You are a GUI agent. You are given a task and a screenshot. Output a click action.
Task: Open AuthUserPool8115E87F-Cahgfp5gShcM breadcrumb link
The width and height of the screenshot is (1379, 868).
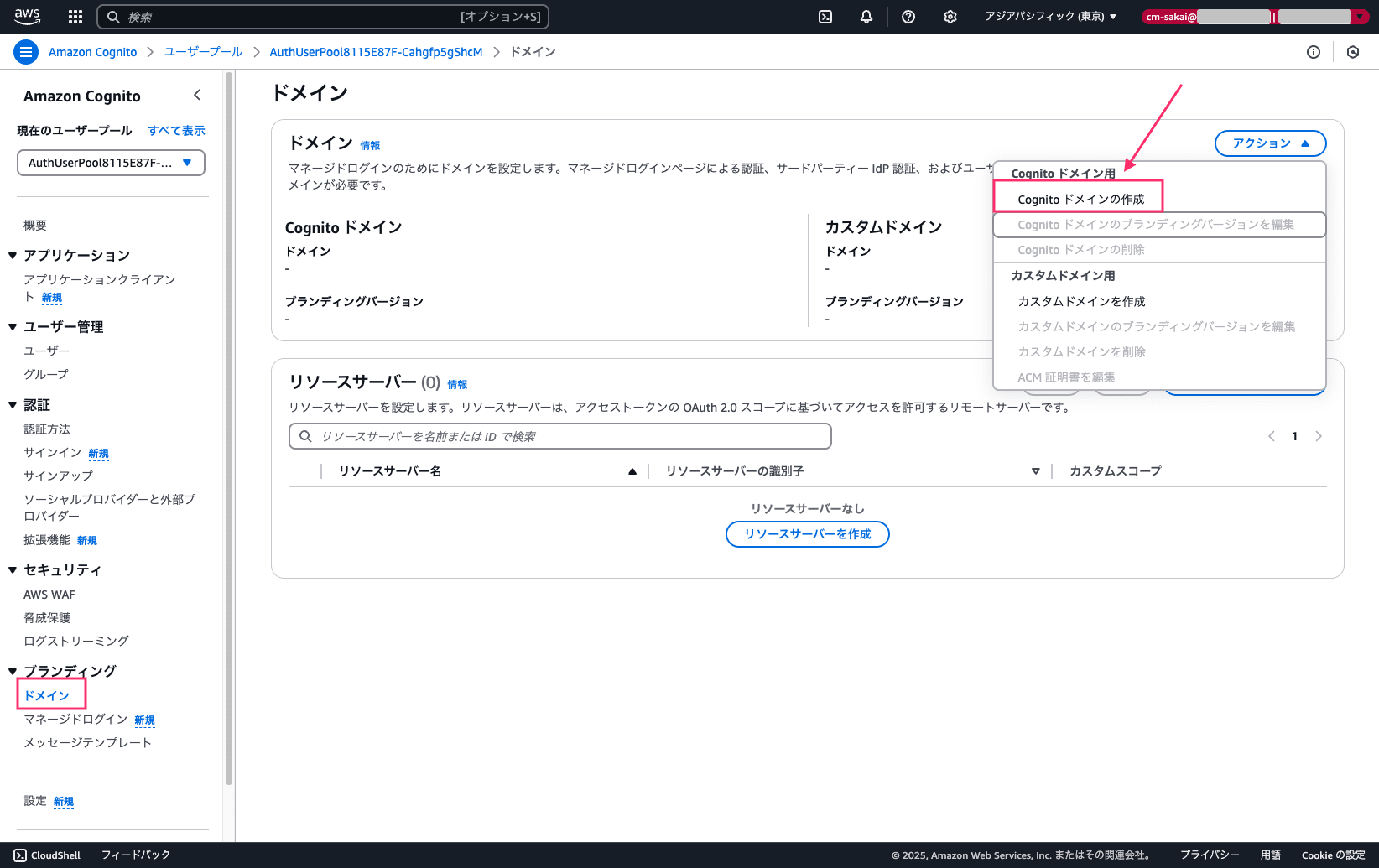[376, 52]
